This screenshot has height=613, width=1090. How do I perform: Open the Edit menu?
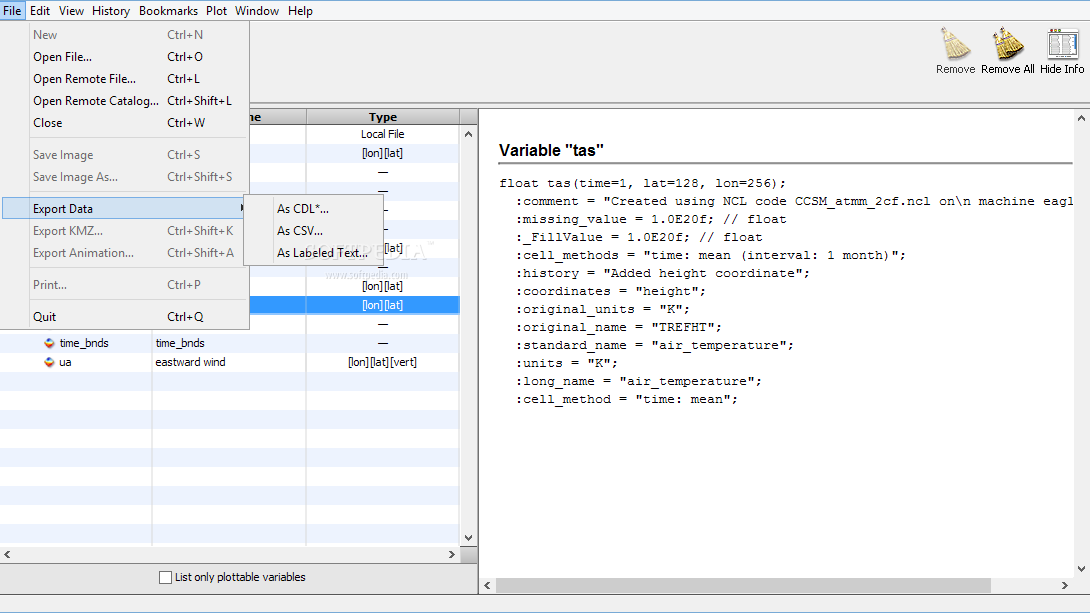coord(40,10)
